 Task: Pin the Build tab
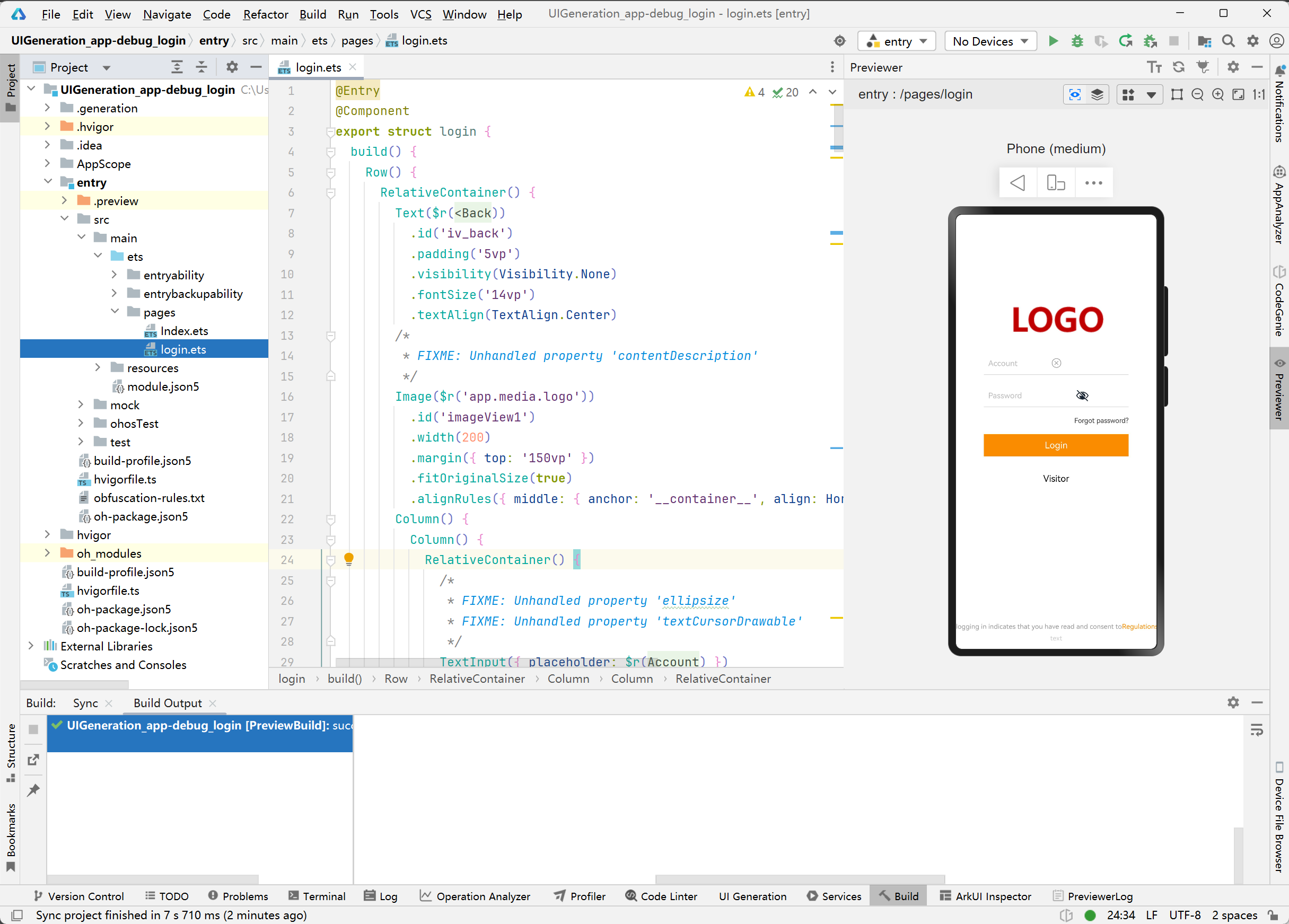pyautogui.click(x=33, y=790)
